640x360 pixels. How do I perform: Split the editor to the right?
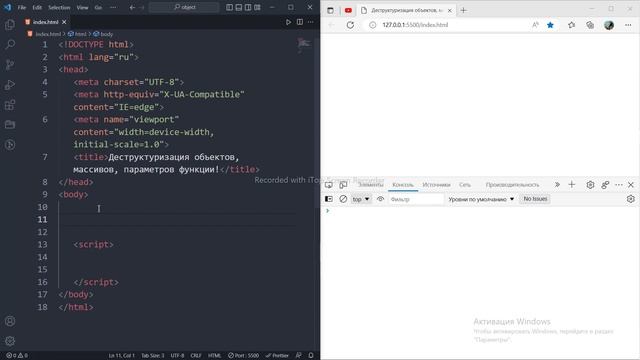pyautogui.click(x=300, y=22)
